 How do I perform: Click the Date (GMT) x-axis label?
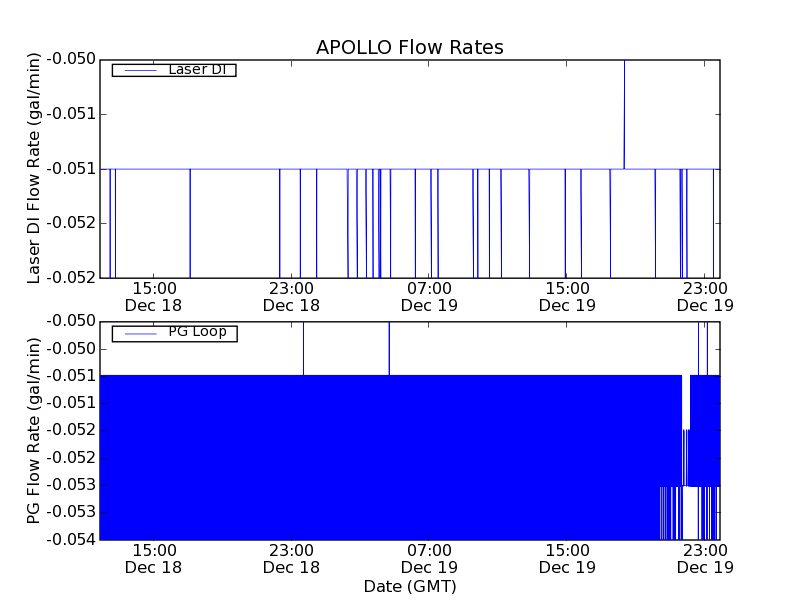[x=409, y=586]
